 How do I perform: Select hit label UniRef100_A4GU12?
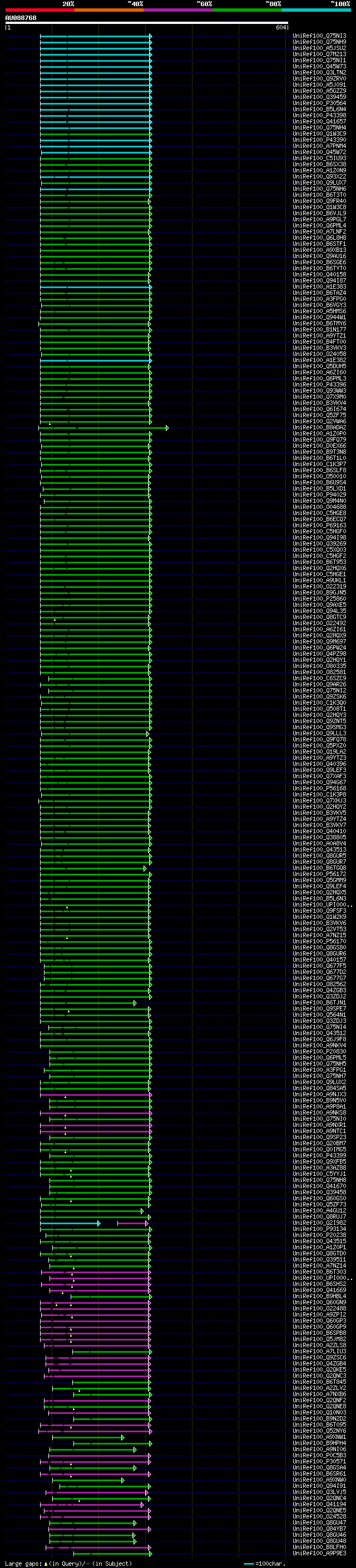pyautogui.click(x=319, y=1211)
